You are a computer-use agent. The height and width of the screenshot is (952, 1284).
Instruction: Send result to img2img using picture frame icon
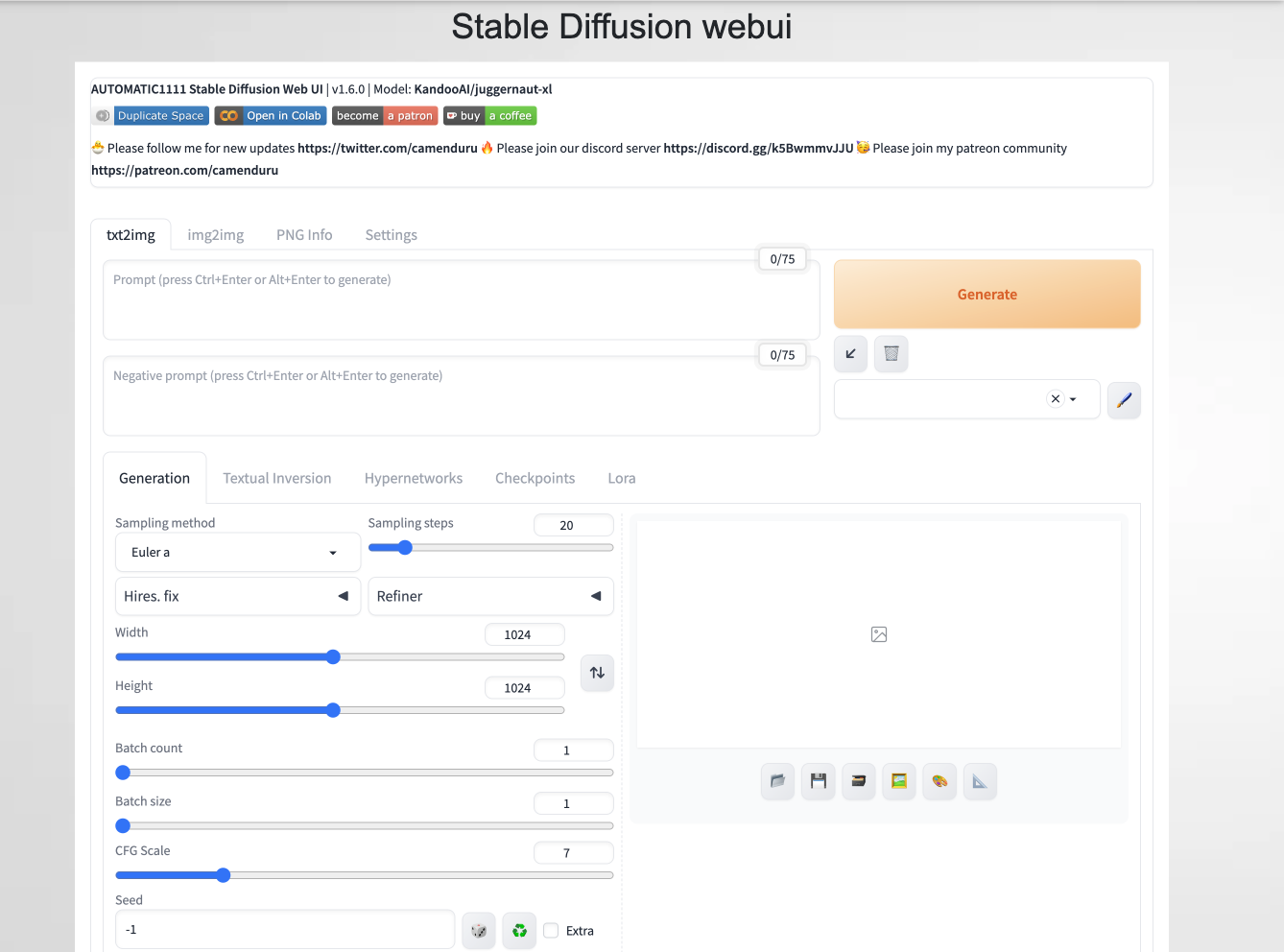(898, 781)
